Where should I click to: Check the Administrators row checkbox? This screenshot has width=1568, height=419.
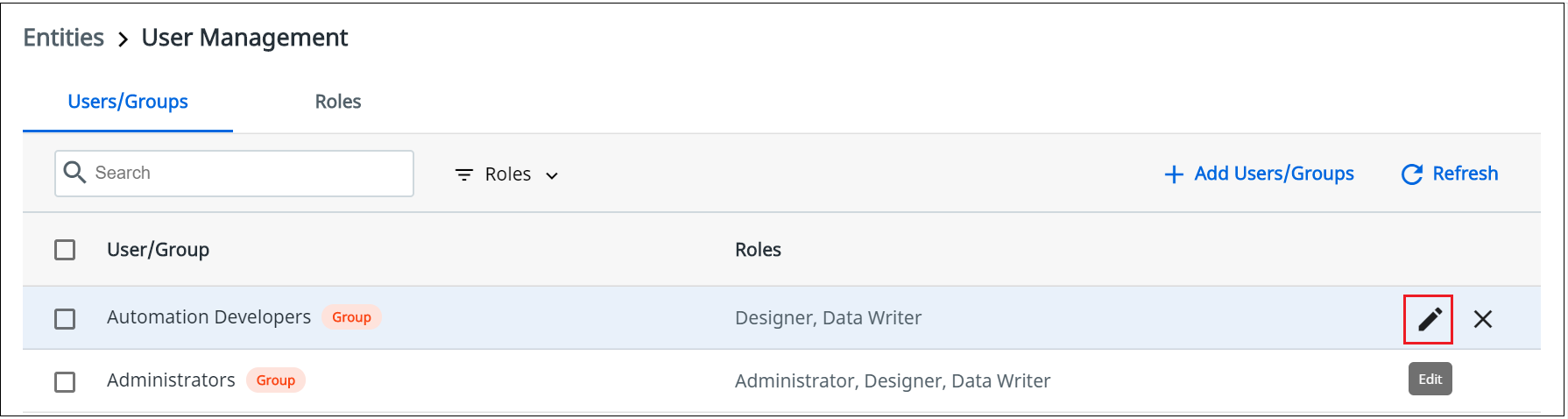(x=65, y=381)
